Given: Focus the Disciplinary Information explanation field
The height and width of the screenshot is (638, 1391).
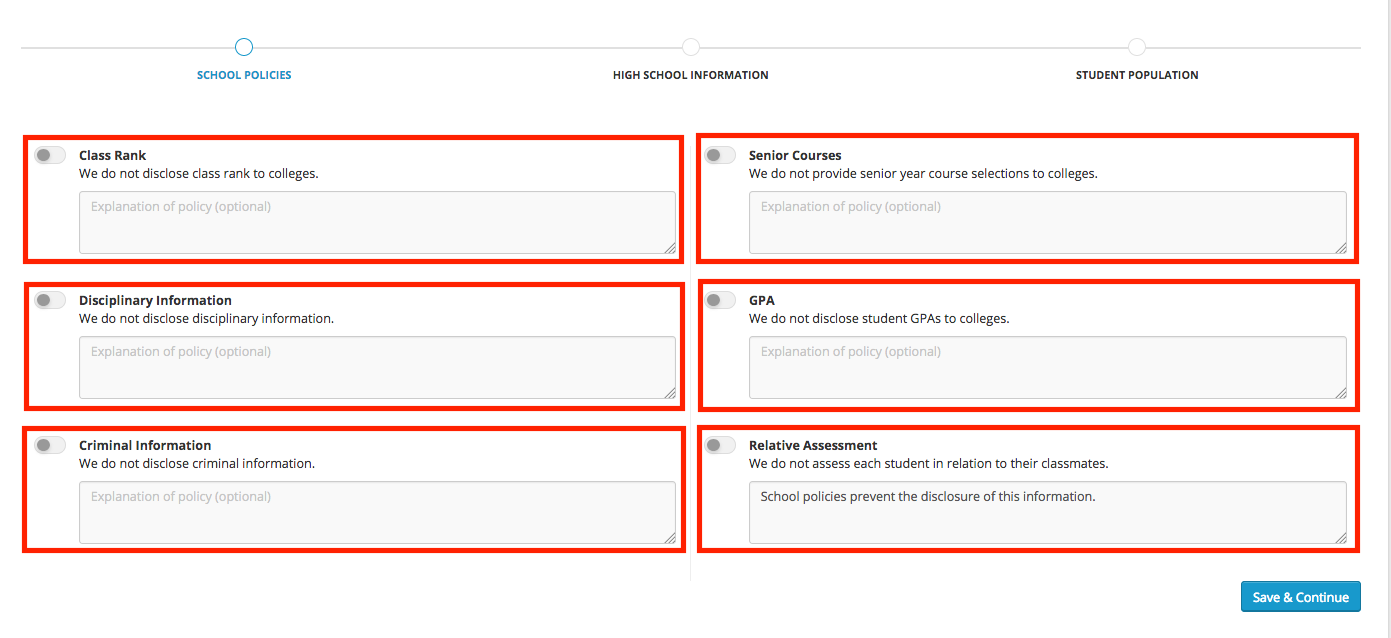Looking at the screenshot, I should point(378,367).
